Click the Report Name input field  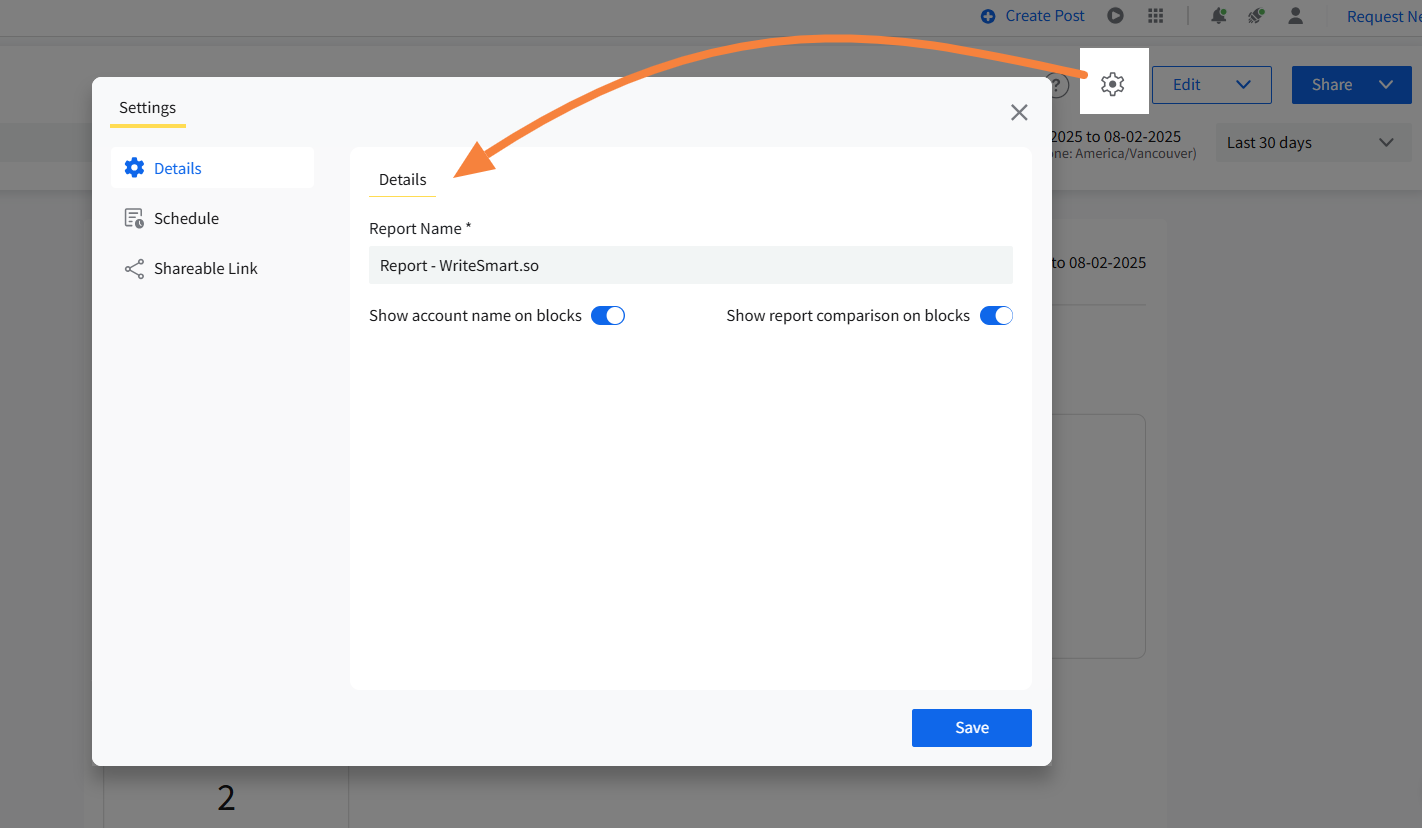690,266
